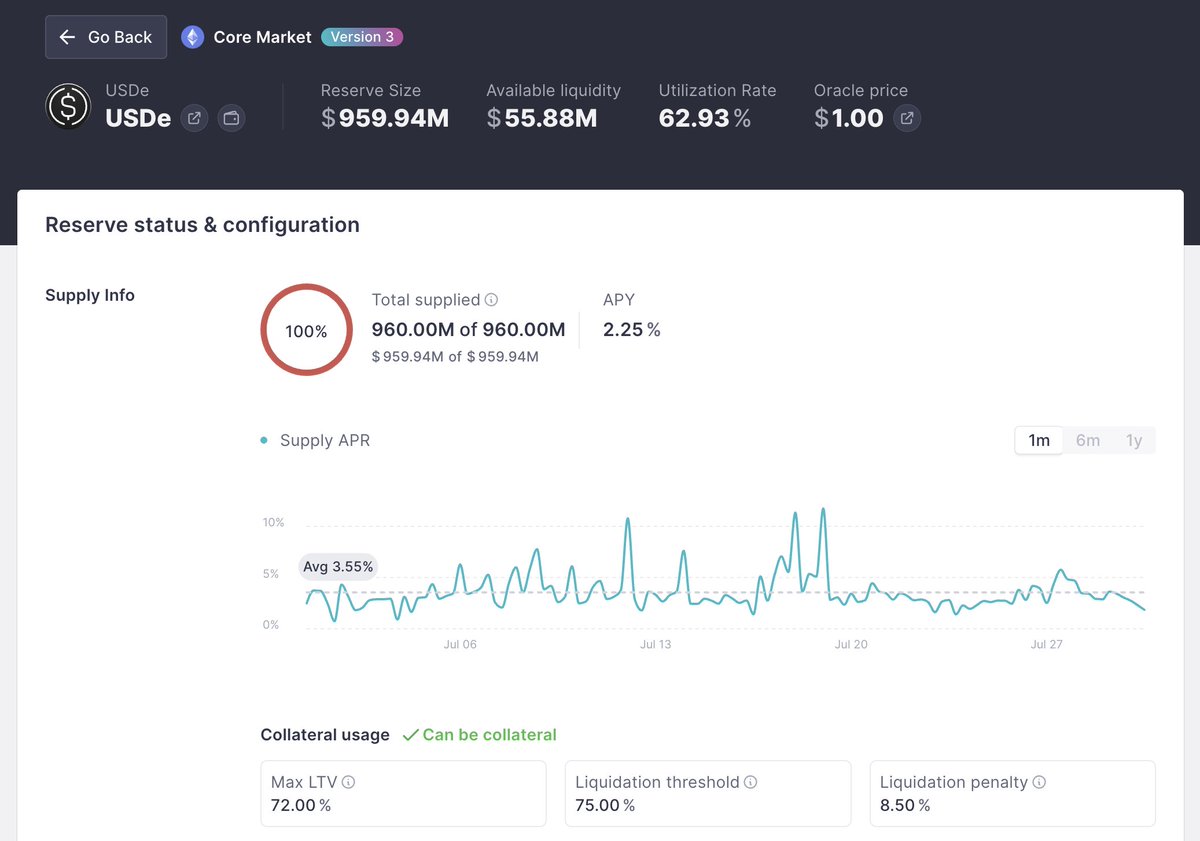1200x841 pixels.
Task: Click the Jul 20 point on the chart
Action: click(x=851, y=644)
